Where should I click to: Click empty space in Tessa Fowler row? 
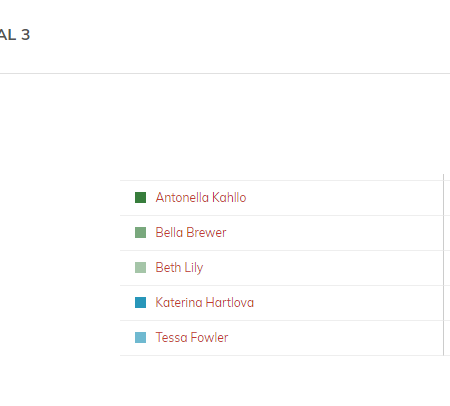[x=333, y=338]
